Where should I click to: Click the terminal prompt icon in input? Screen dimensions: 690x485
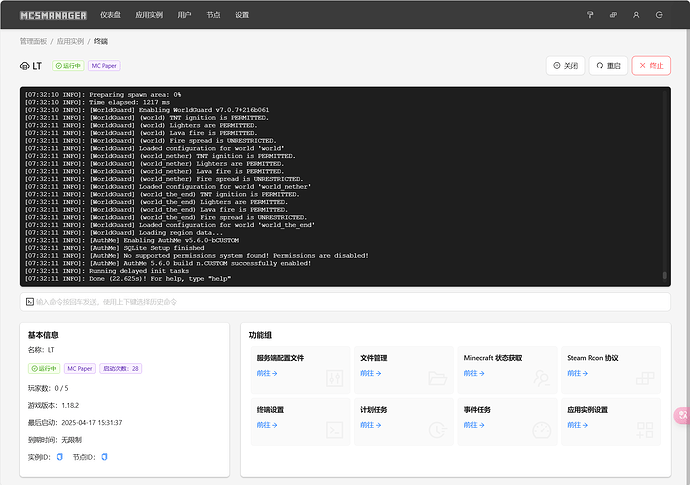pyautogui.click(x=30, y=302)
